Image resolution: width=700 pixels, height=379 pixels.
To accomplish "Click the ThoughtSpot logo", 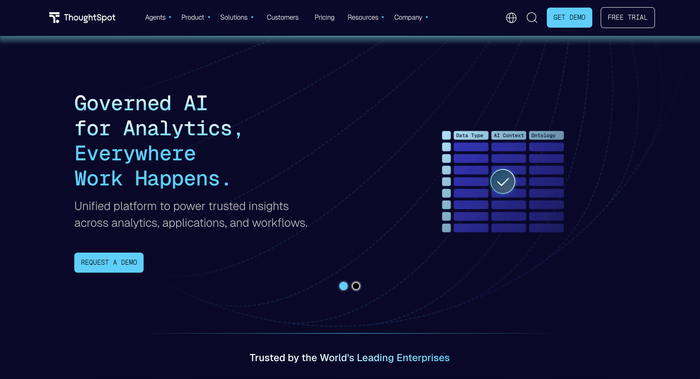I will coord(82,17).
